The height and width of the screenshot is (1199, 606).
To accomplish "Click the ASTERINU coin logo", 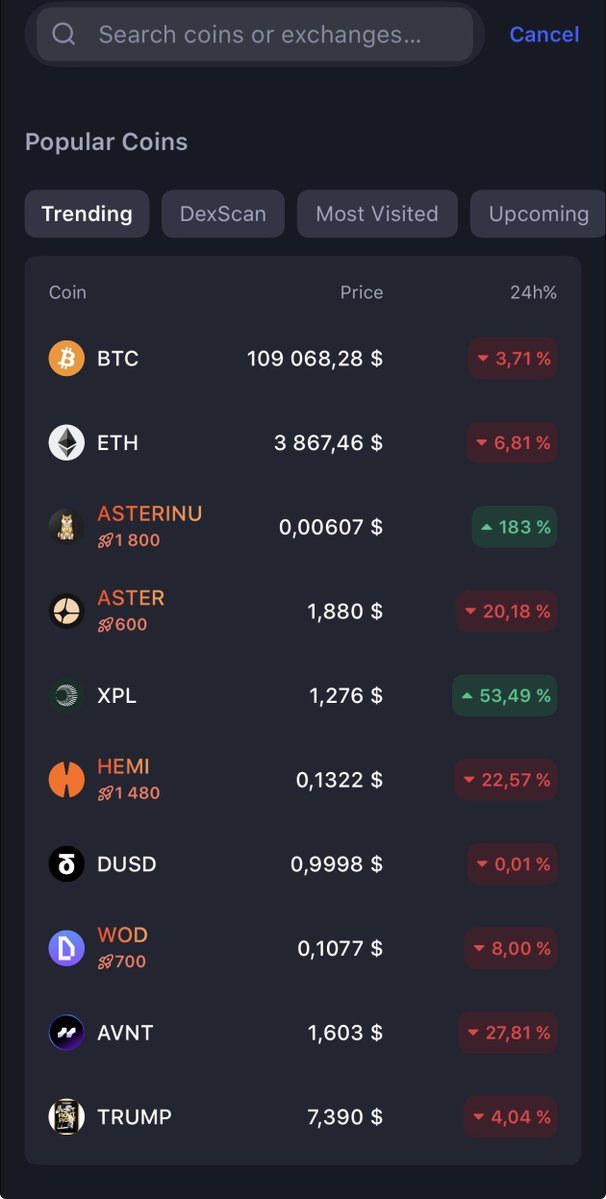I will coord(67,526).
